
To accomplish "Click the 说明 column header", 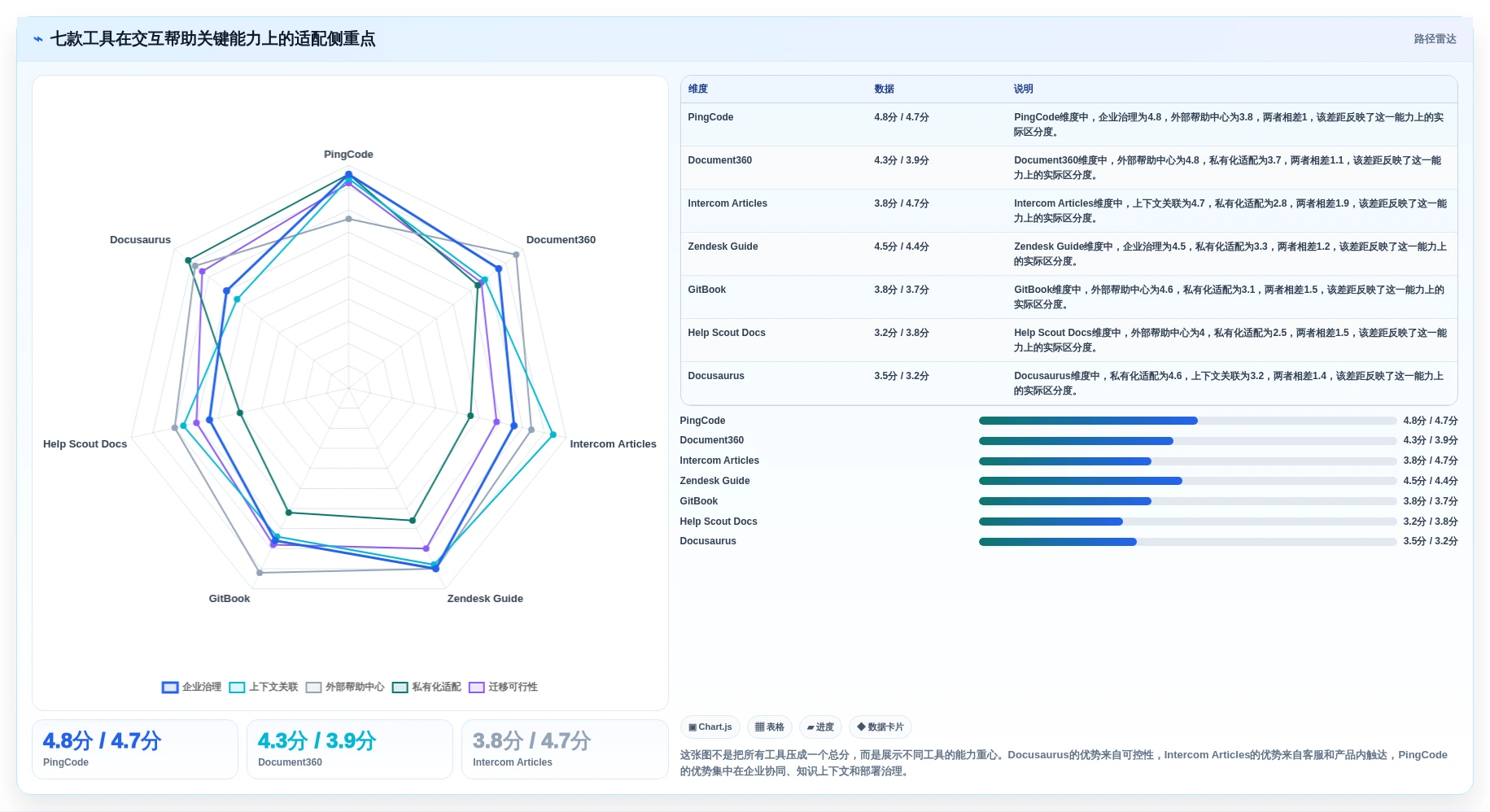I will pos(1024,89).
